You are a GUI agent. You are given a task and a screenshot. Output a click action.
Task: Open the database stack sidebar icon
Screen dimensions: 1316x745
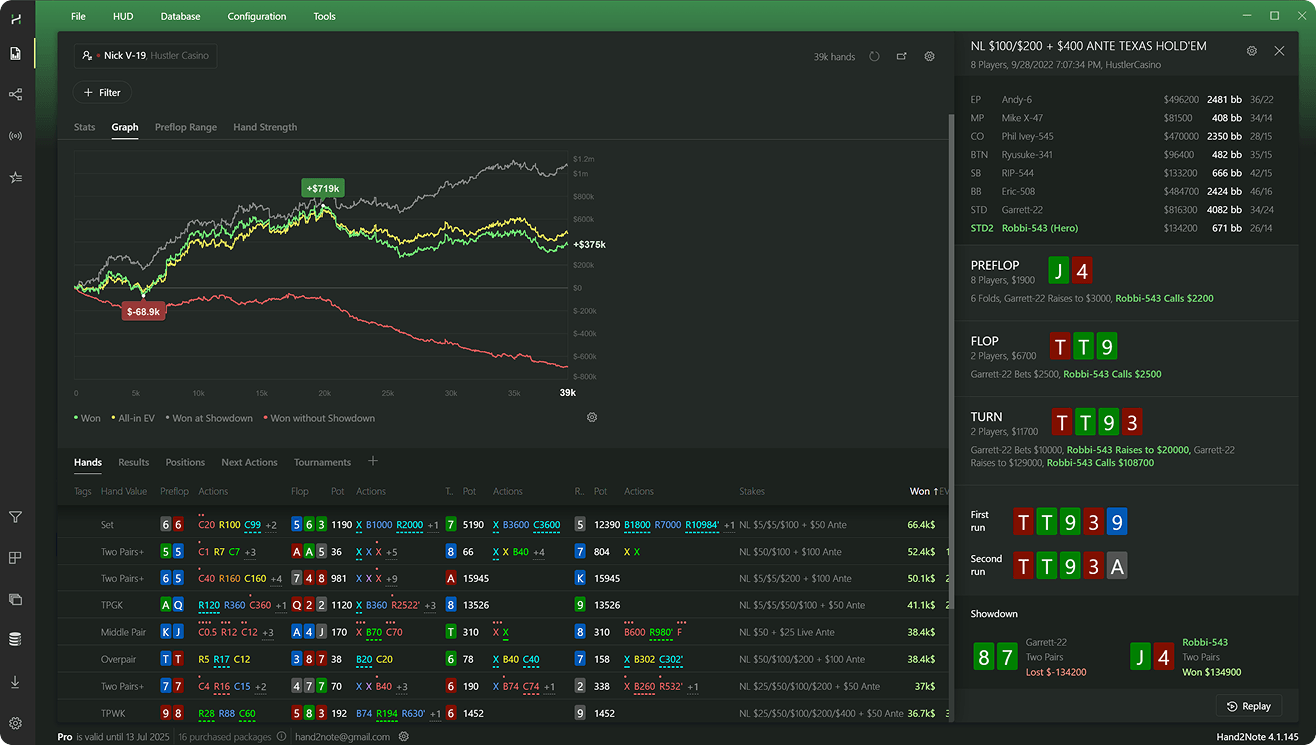coord(15,639)
